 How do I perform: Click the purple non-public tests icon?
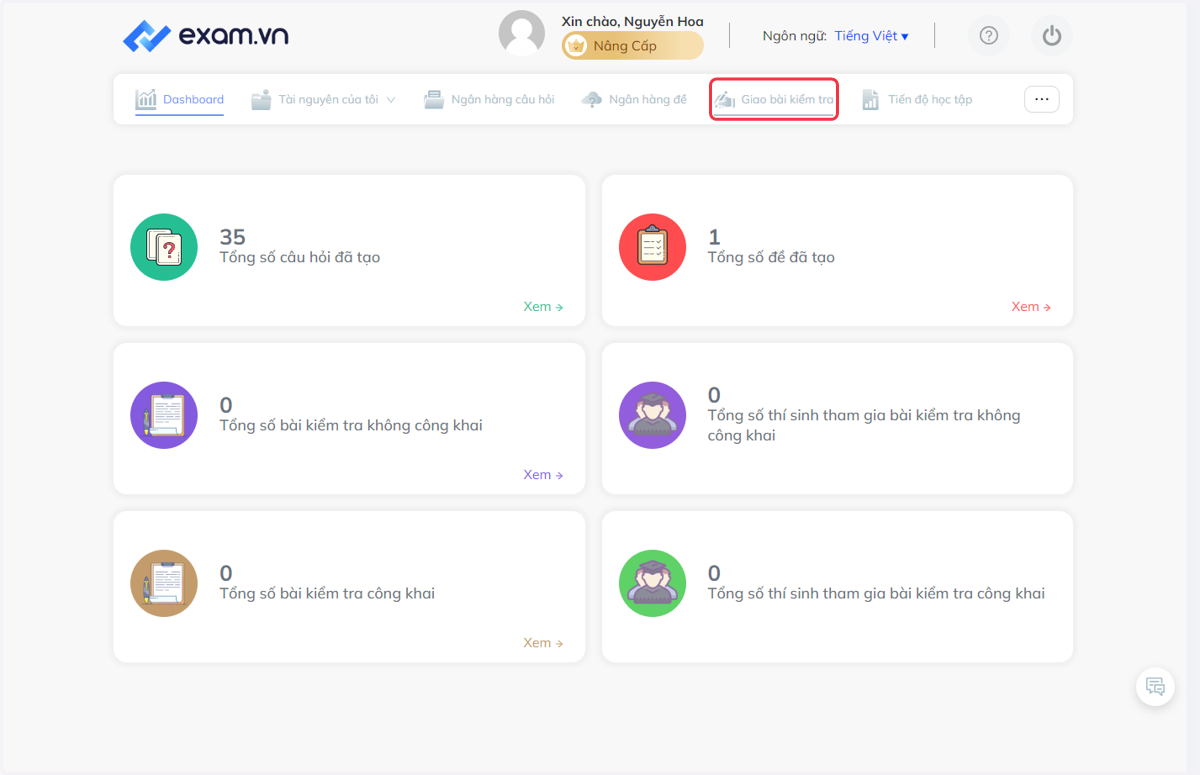[x=164, y=415]
